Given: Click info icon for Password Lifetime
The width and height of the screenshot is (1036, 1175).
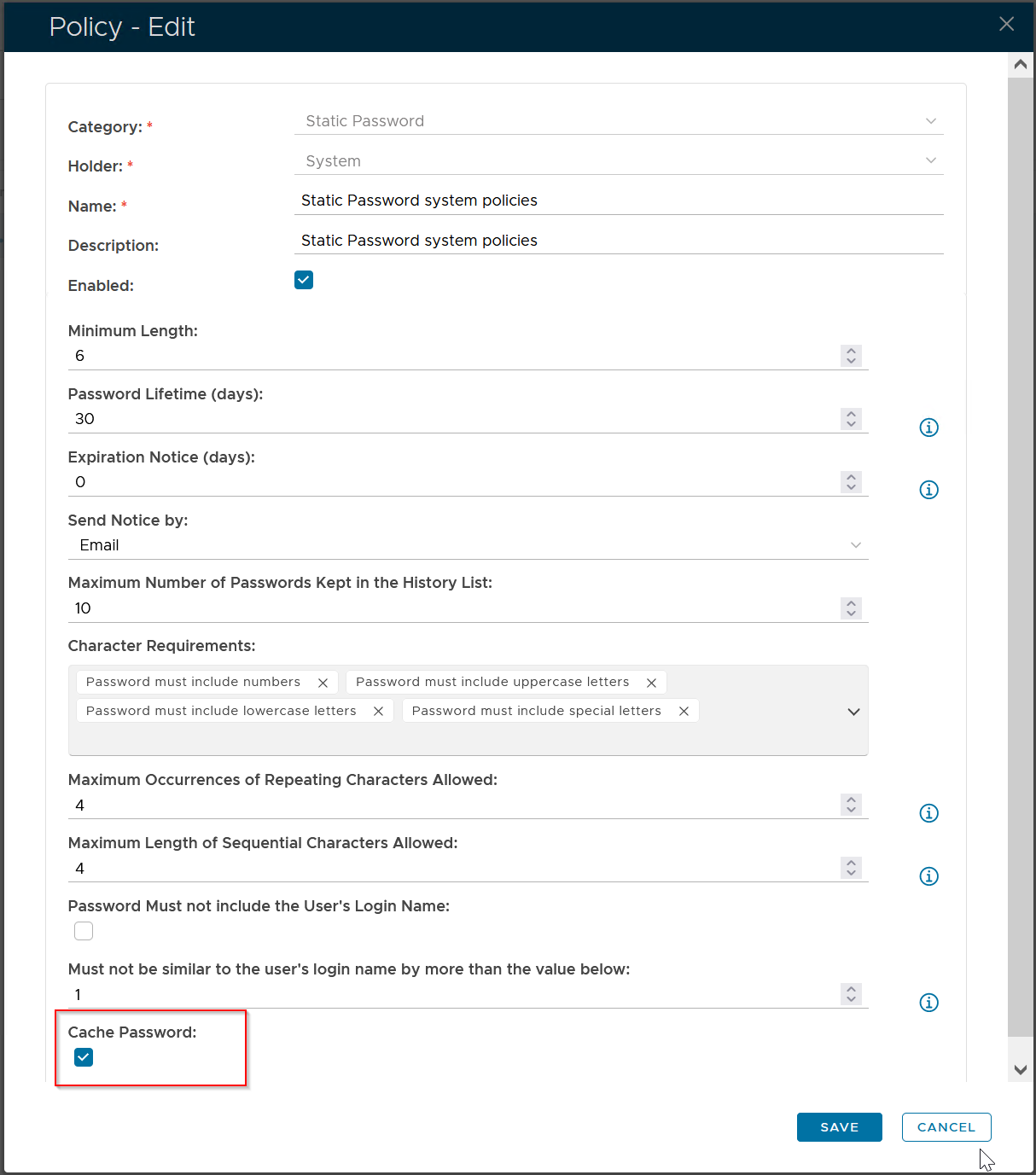Looking at the screenshot, I should coord(928,428).
